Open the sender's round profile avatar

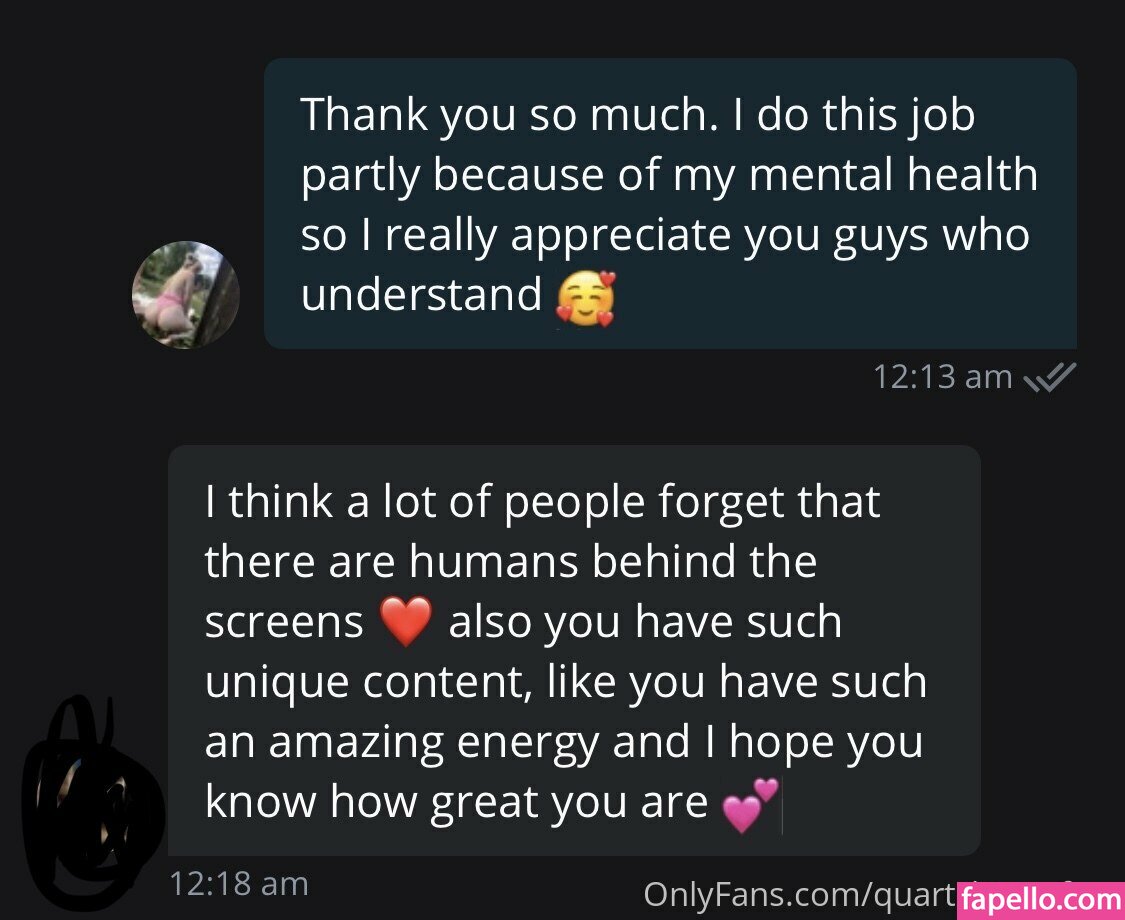pyautogui.click(x=186, y=295)
